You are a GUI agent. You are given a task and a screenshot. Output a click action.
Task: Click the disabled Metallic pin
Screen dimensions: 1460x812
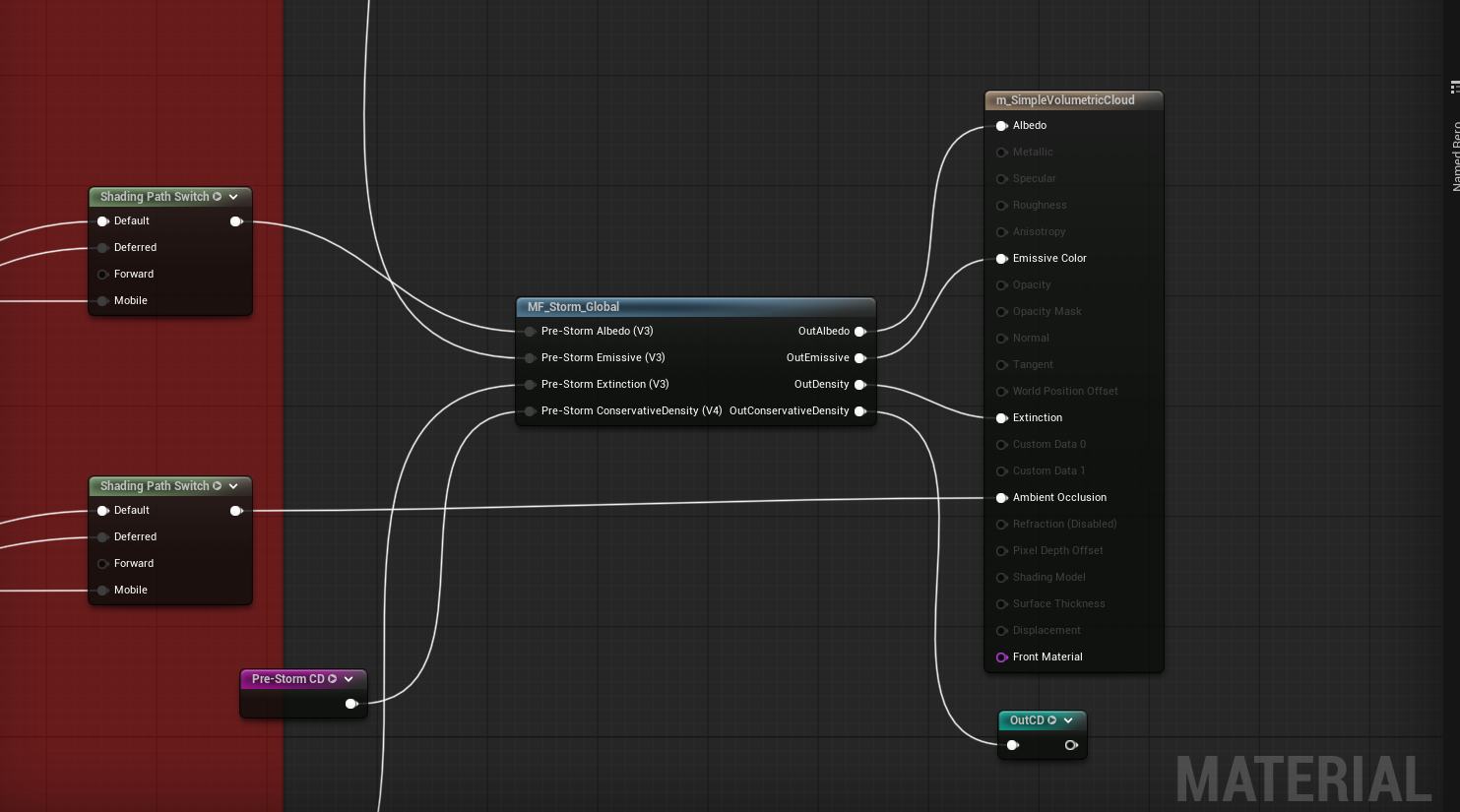click(x=1001, y=153)
